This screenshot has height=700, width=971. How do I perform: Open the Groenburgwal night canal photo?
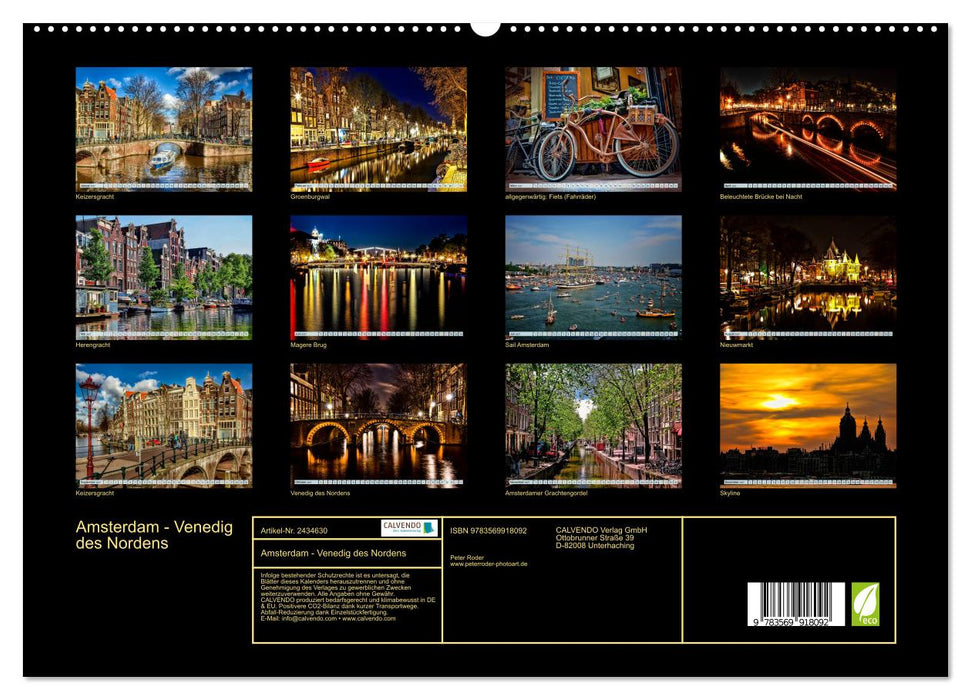pos(378,129)
